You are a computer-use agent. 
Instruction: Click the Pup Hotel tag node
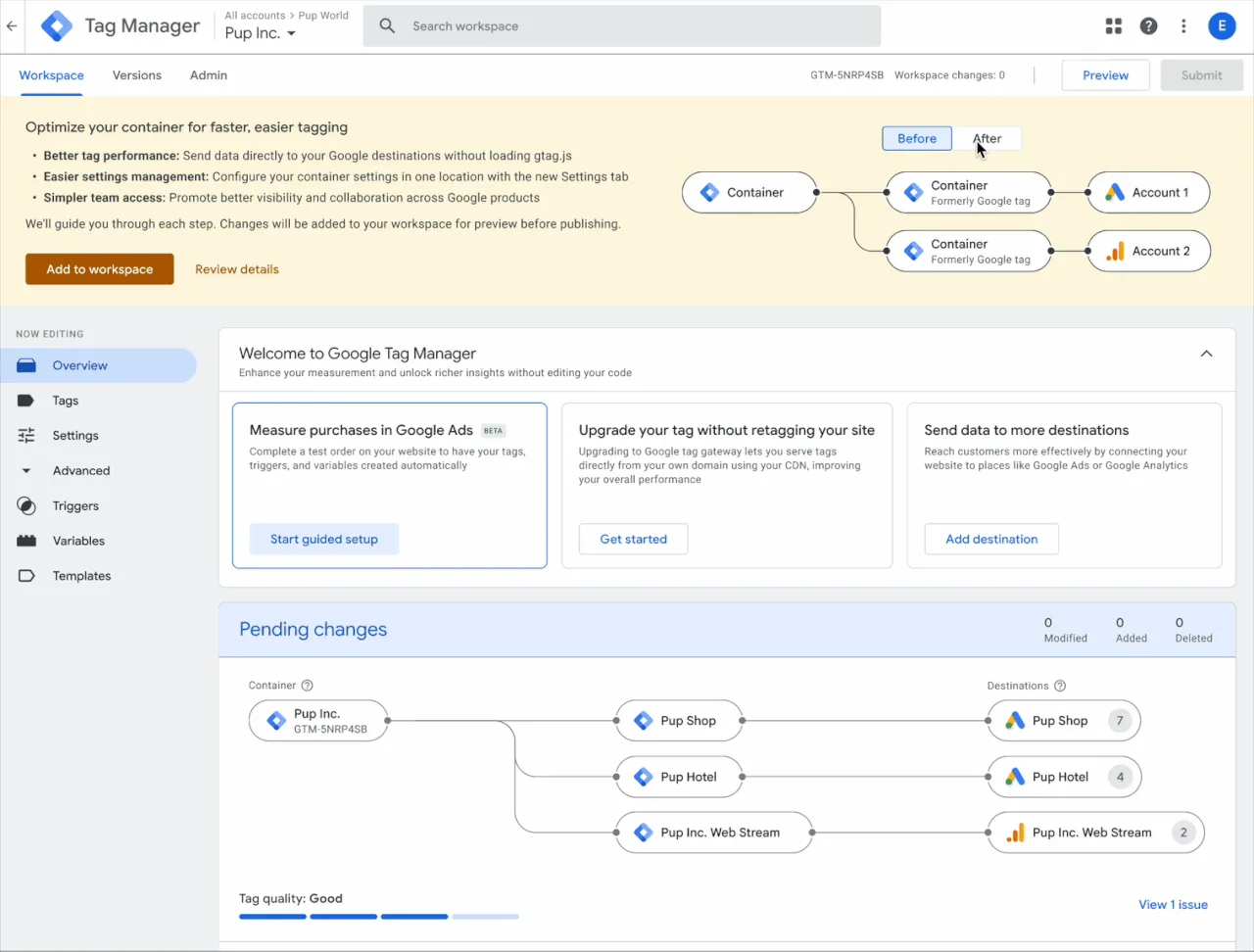pyautogui.click(x=679, y=777)
